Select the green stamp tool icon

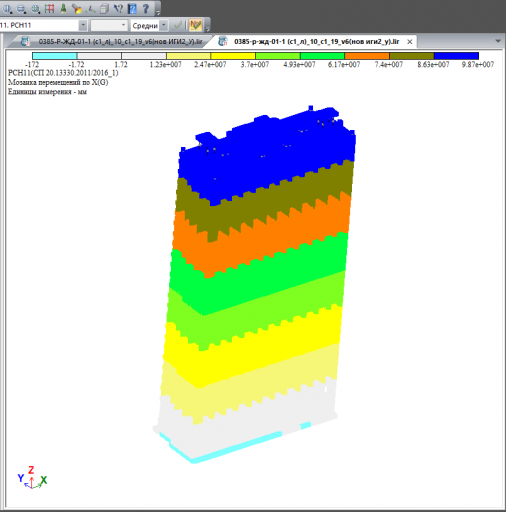click(63, 8)
